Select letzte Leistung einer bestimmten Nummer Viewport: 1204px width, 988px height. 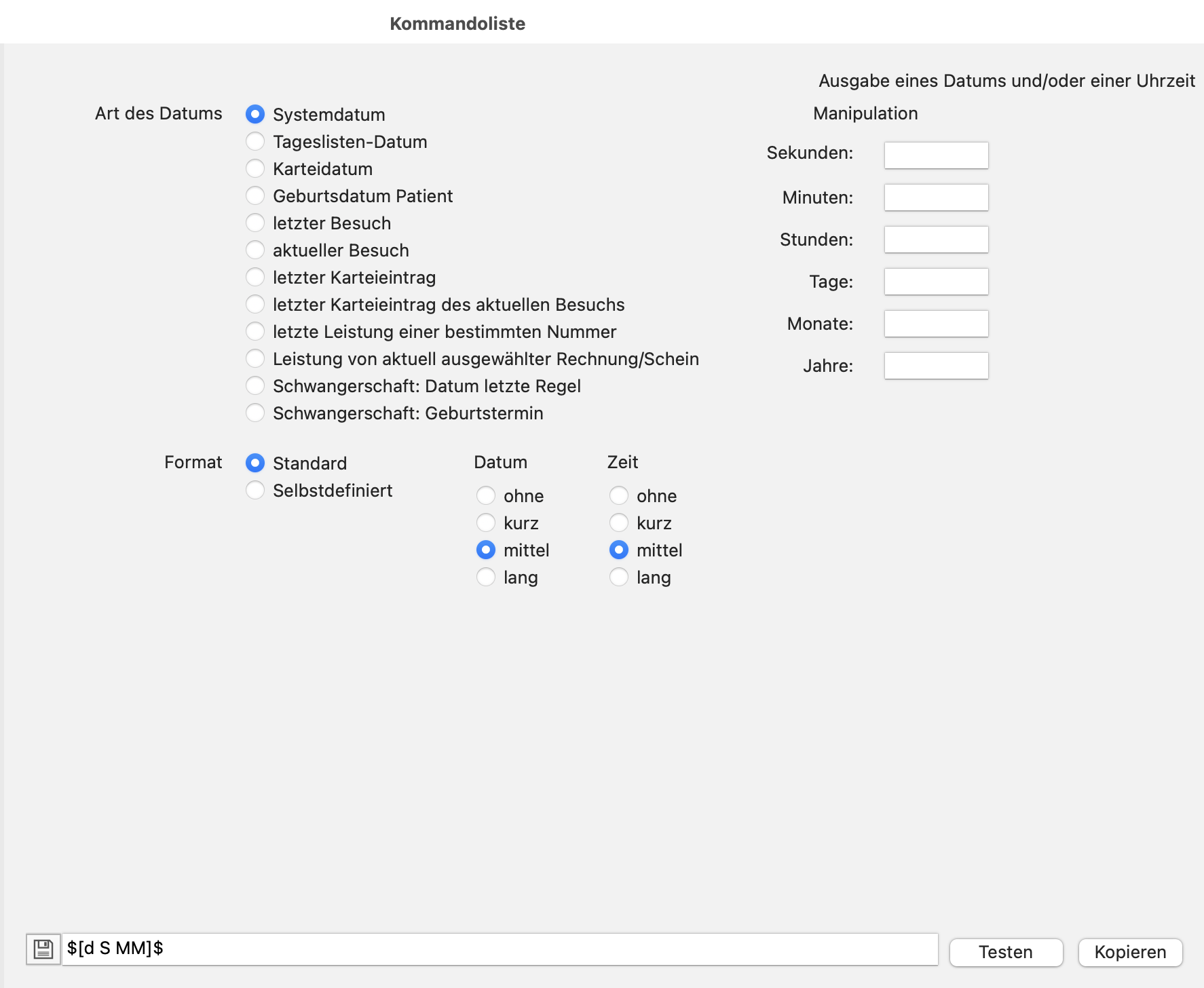tap(255, 332)
